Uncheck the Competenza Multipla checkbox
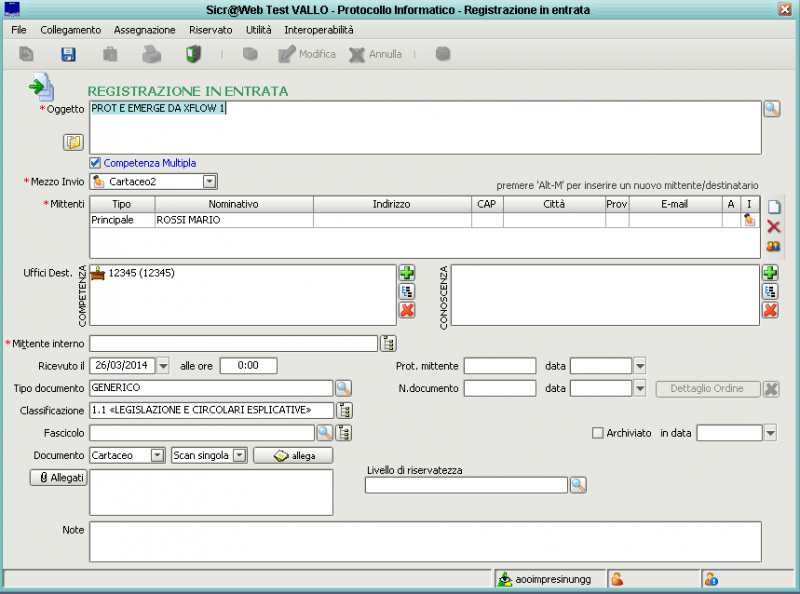 (95, 162)
